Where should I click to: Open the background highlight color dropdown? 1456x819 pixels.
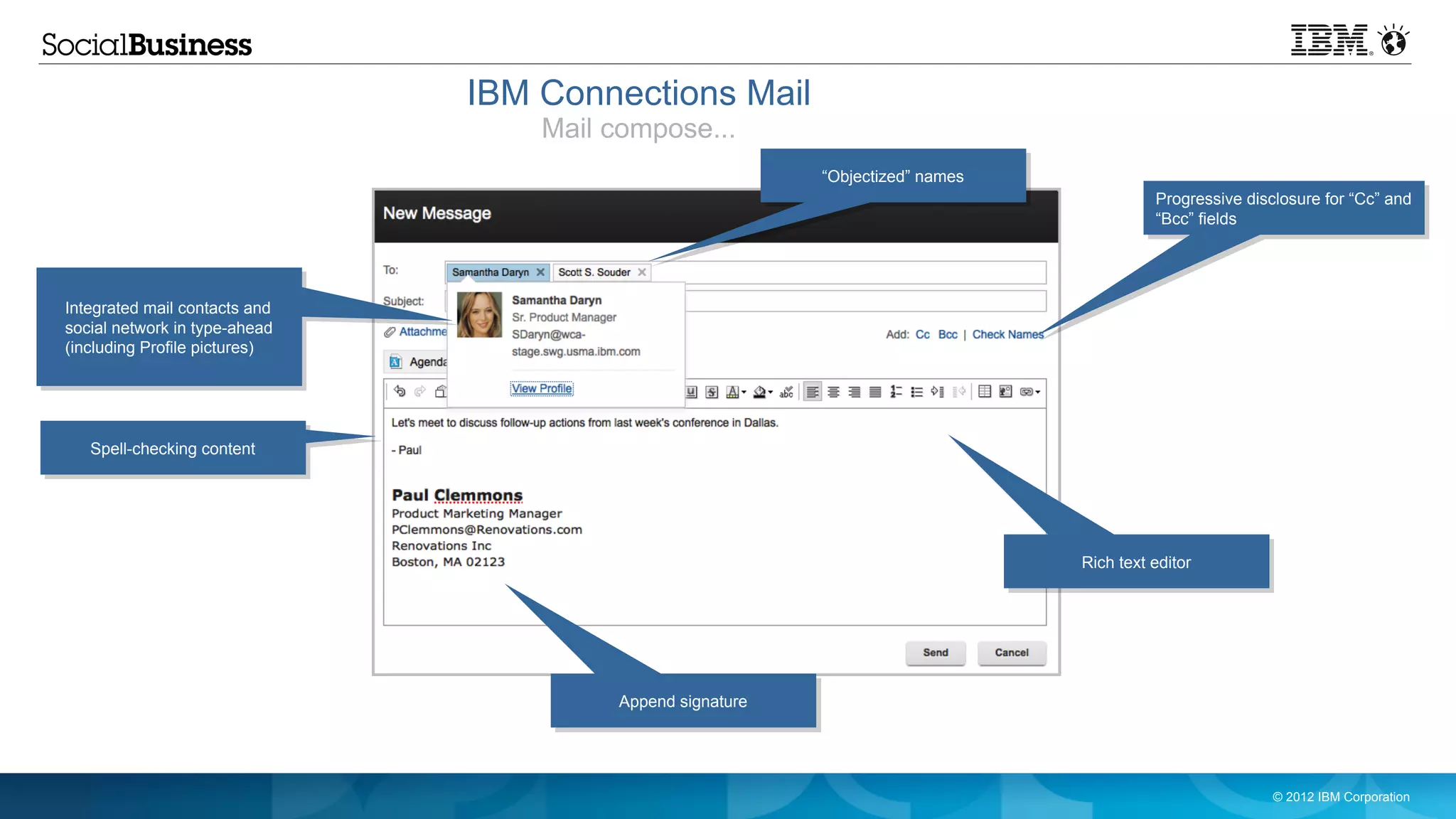click(763, 392)
